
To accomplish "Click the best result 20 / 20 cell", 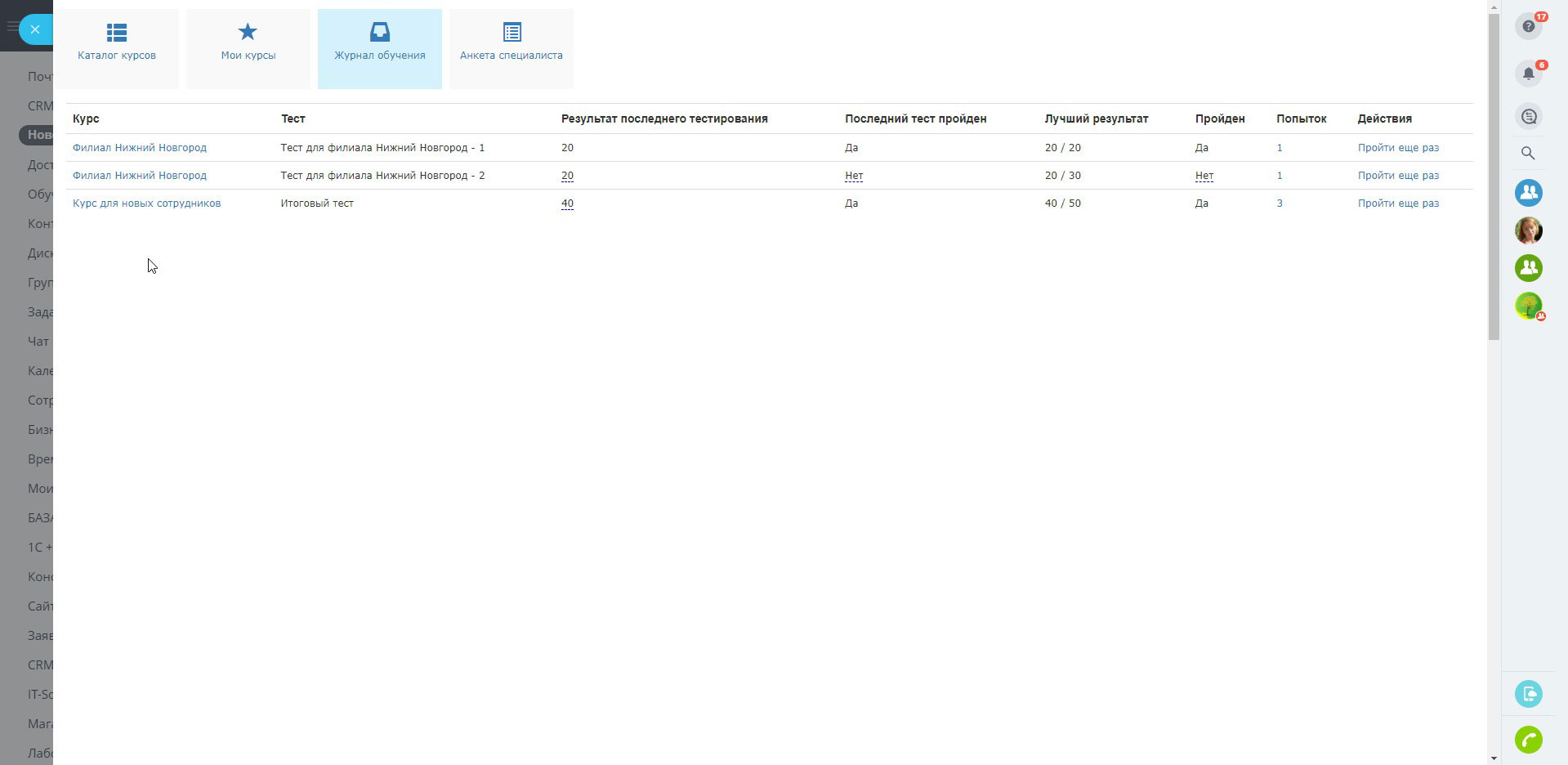I will [1062, 148].
